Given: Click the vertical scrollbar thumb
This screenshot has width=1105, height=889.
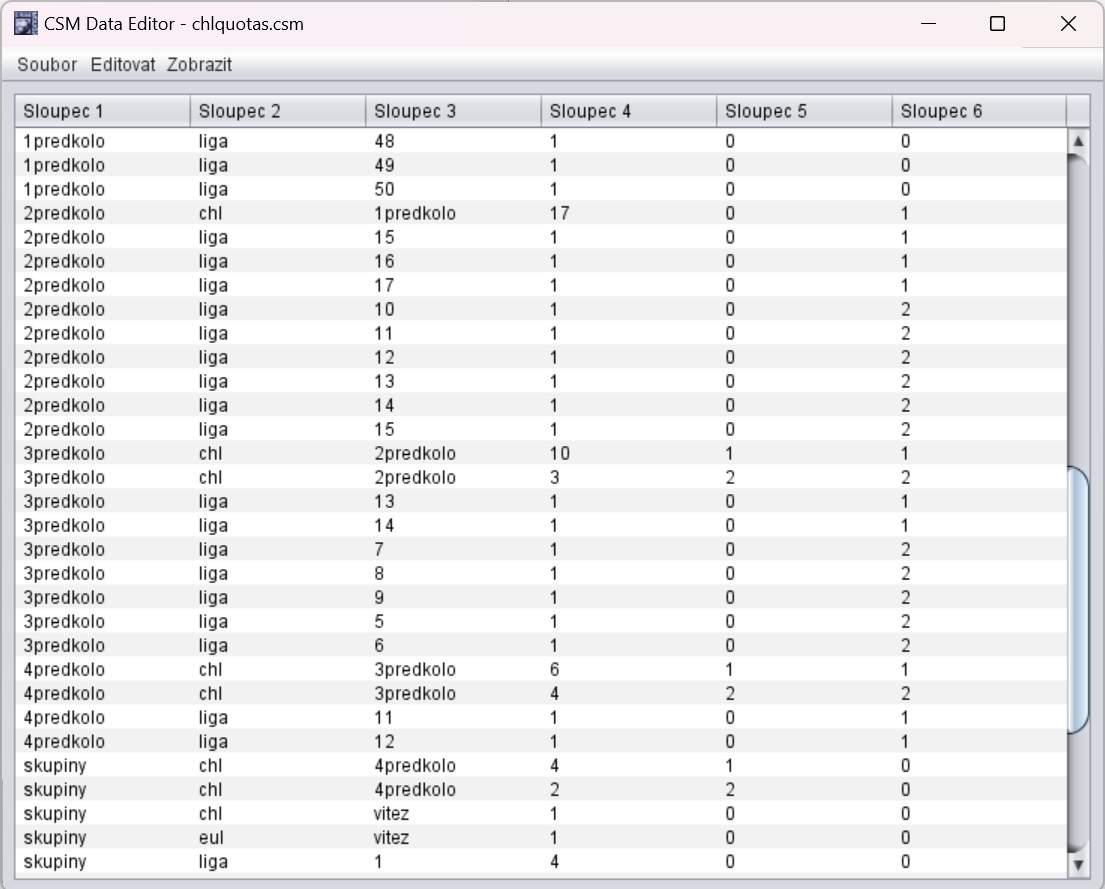Looking at the screenshot, I should tap(1078, 600).
